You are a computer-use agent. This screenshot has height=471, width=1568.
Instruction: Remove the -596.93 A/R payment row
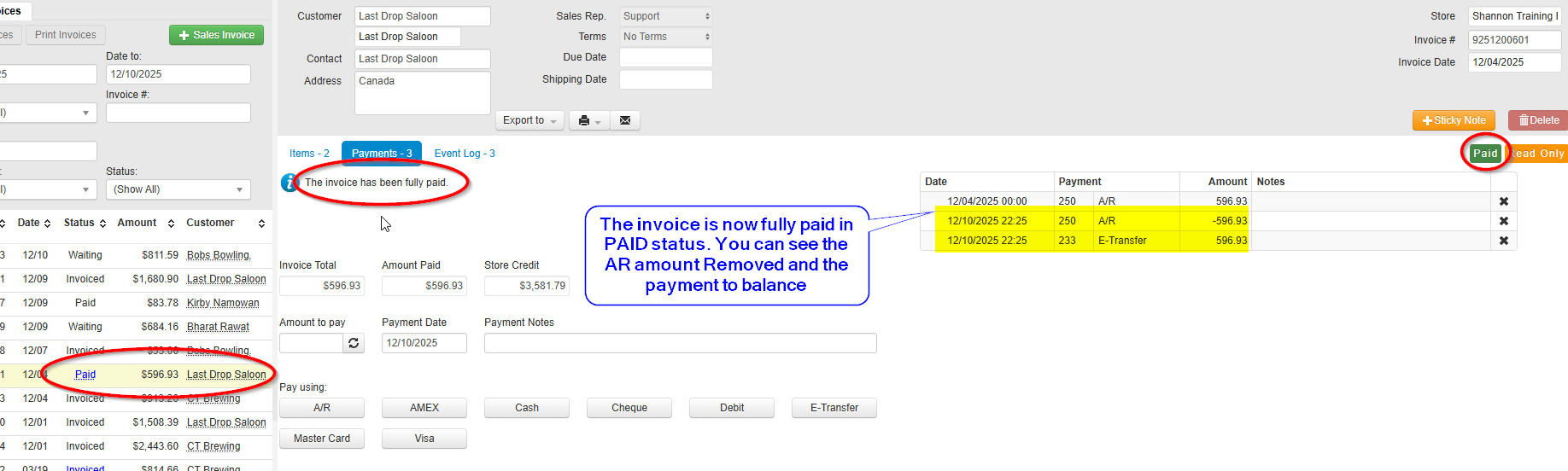click(x=1504, y=221)
